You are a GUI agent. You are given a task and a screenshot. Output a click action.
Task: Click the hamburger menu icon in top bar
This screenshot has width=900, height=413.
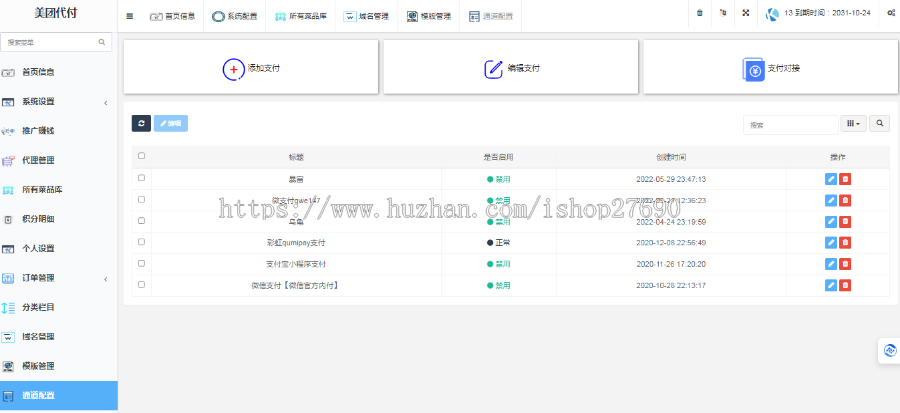(130, 16)
